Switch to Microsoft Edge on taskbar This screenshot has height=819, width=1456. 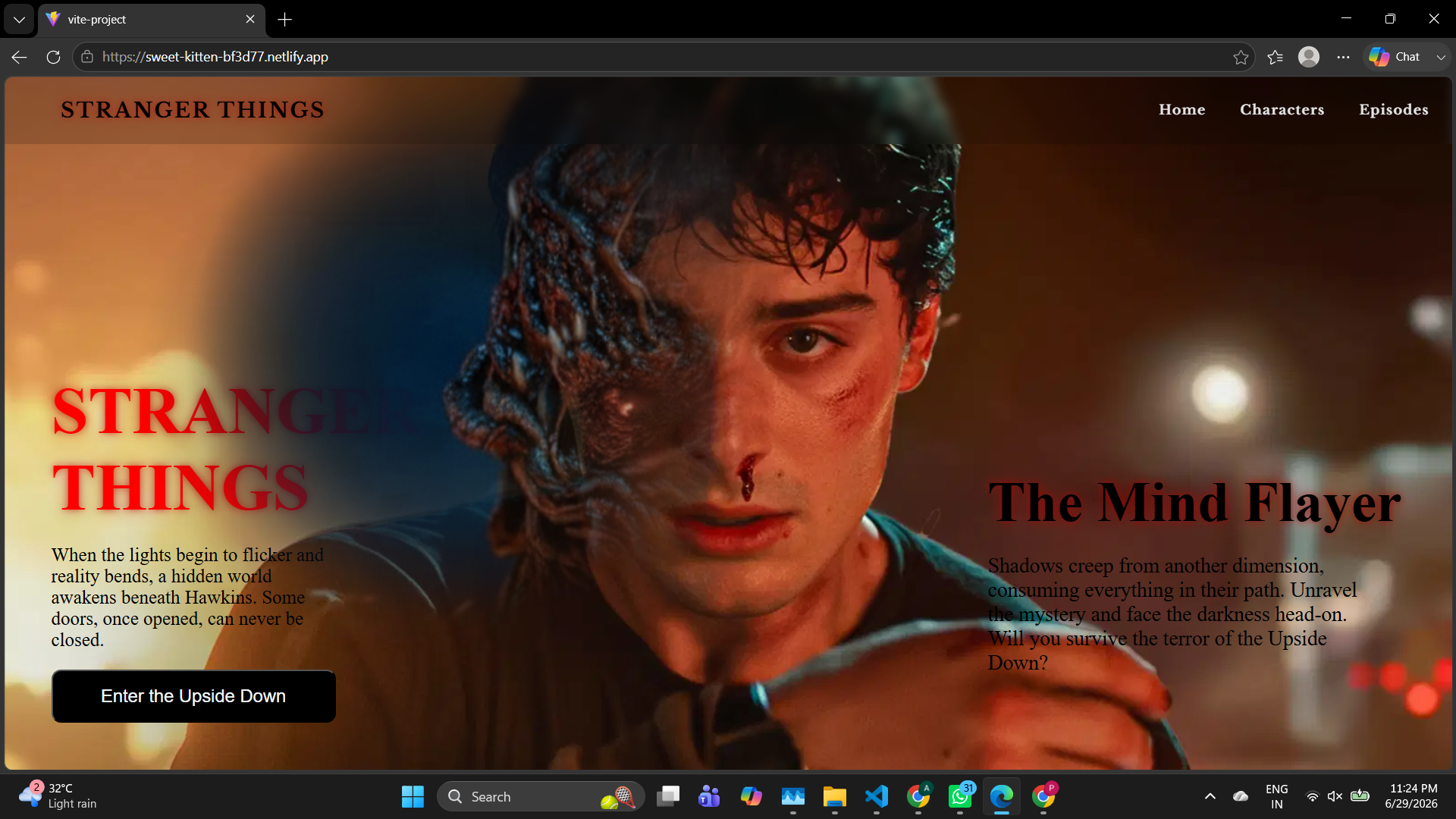click(x=1002, y=796)
